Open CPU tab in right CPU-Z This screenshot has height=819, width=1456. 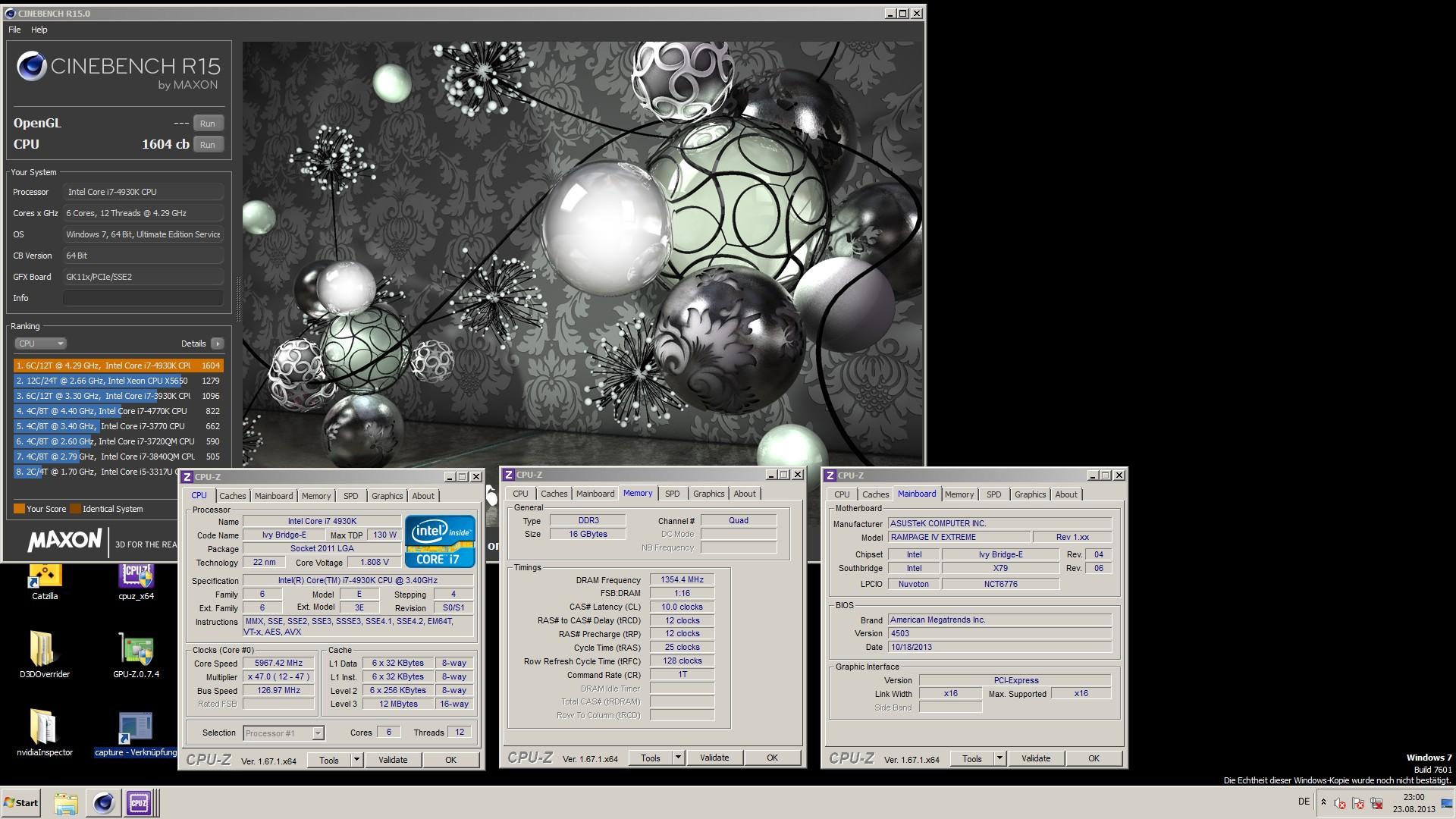click(842, 494)
